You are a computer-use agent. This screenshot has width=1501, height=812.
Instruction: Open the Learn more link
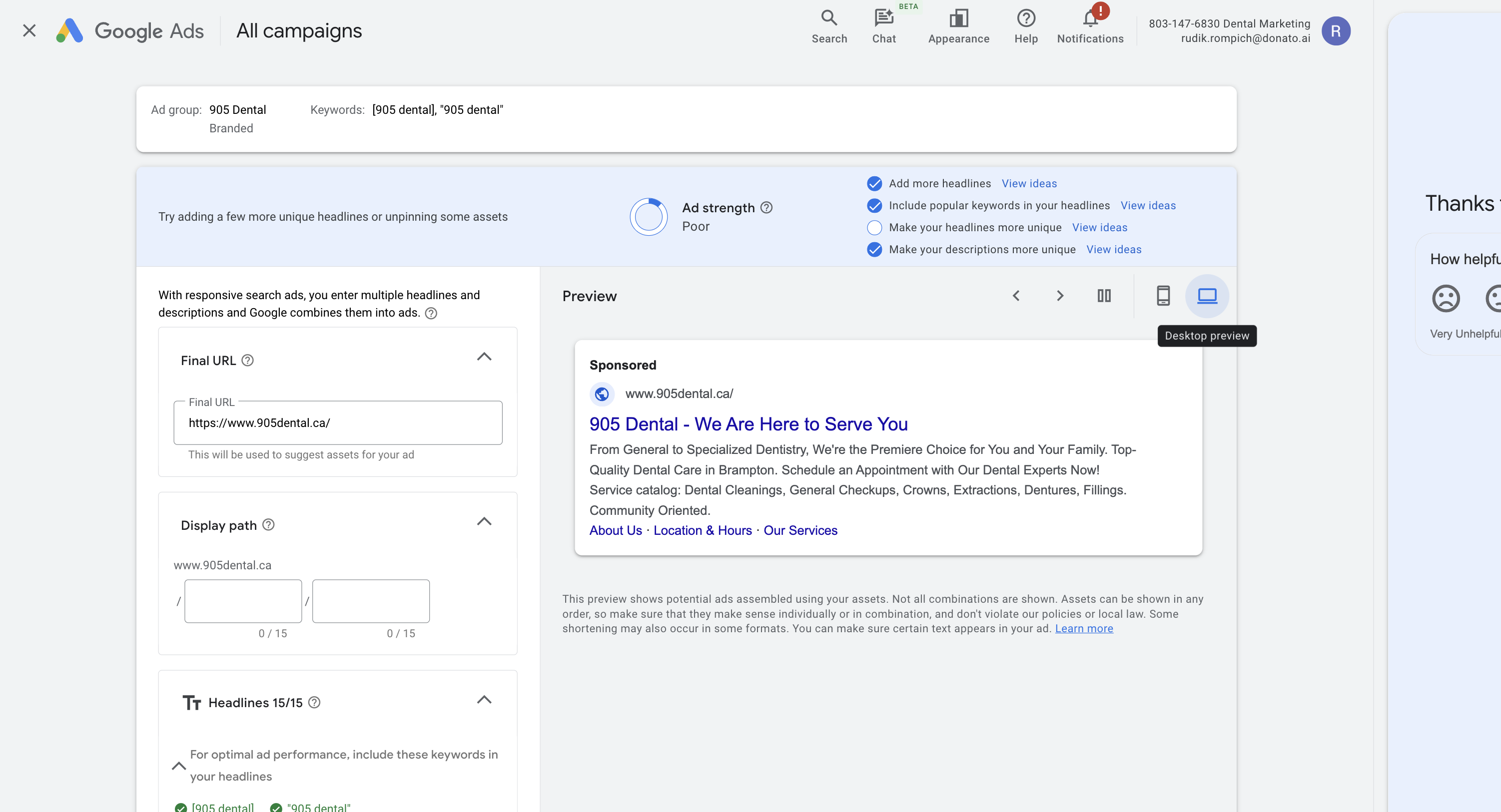(x=1083, y=629)
